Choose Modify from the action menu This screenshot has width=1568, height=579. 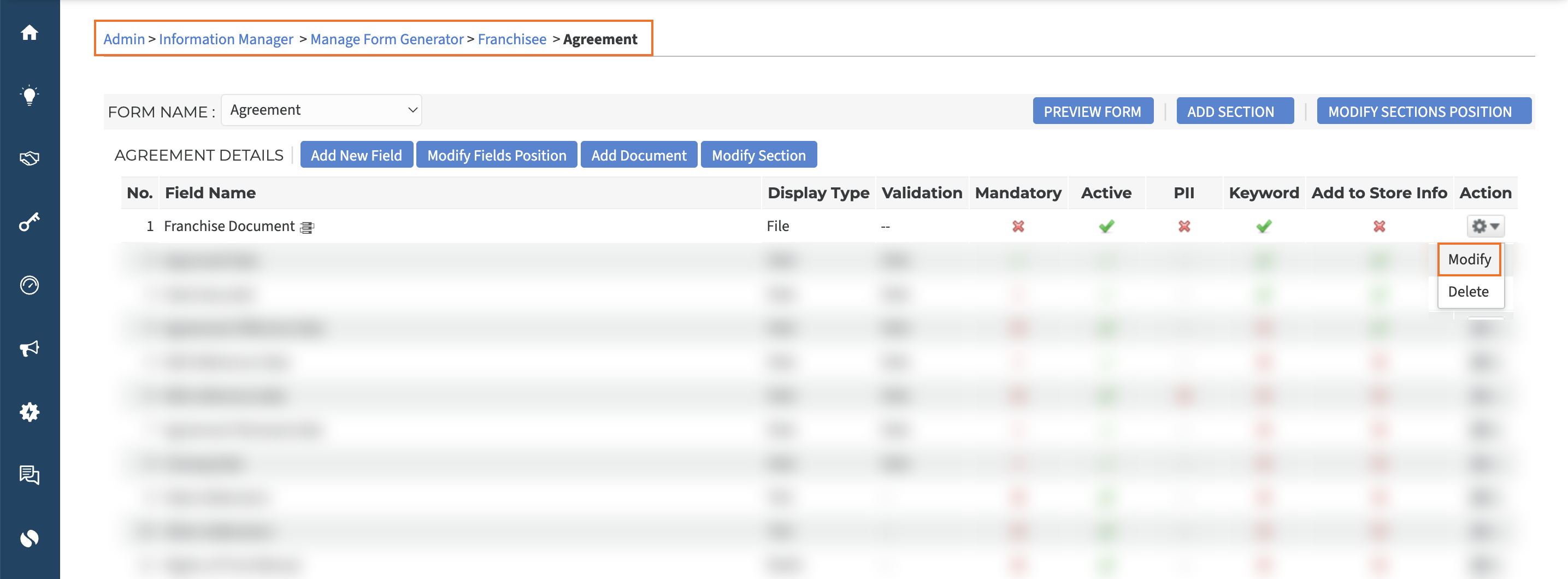point(1469,259)
